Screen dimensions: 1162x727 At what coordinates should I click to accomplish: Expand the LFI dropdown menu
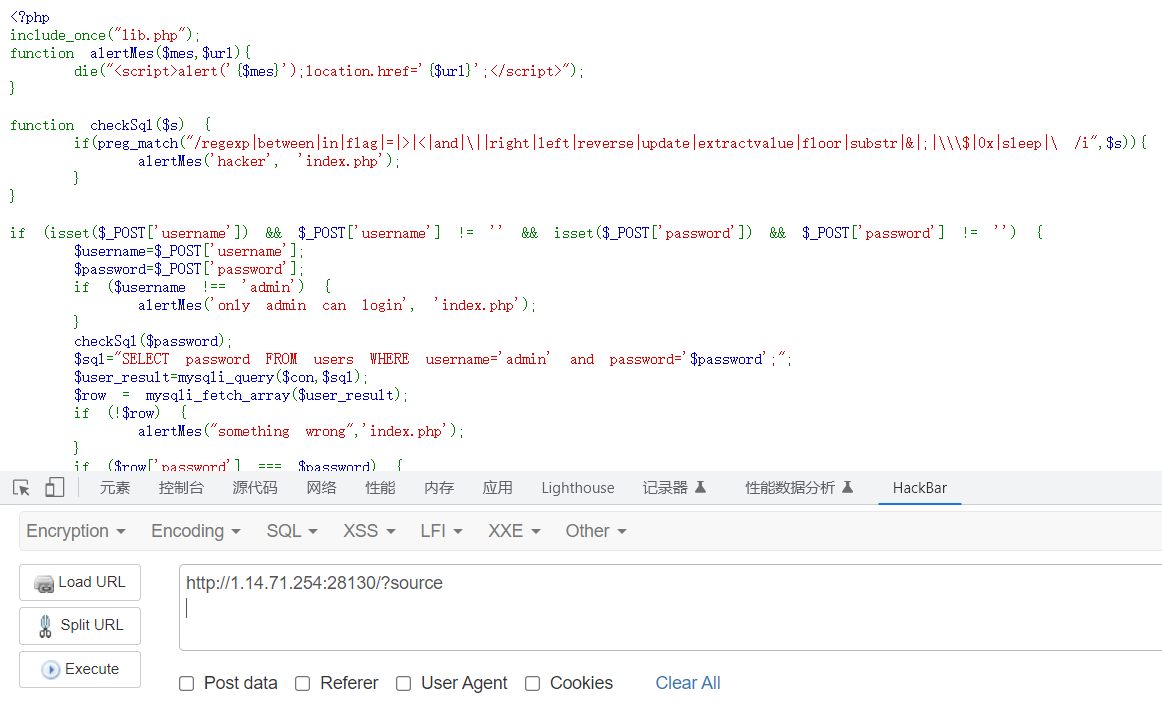441,531
